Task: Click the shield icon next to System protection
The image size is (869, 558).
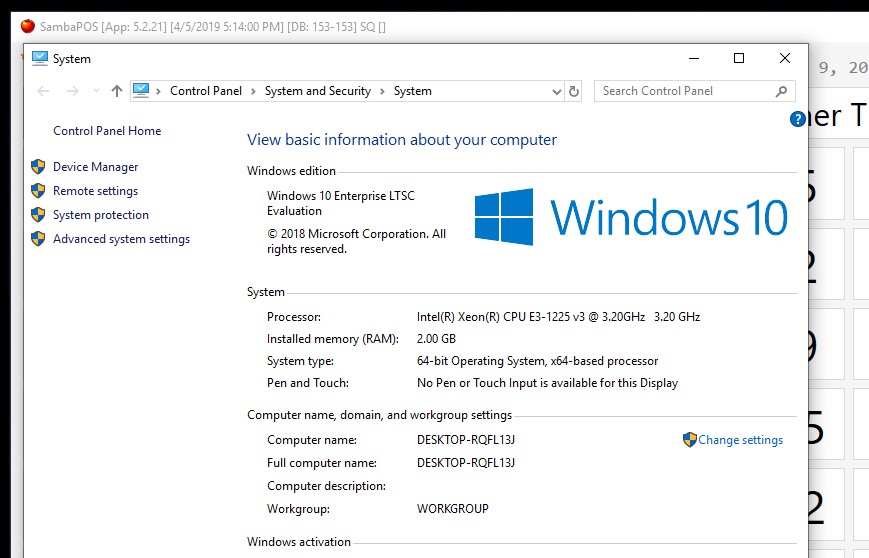Action: (x=38, y=215)
